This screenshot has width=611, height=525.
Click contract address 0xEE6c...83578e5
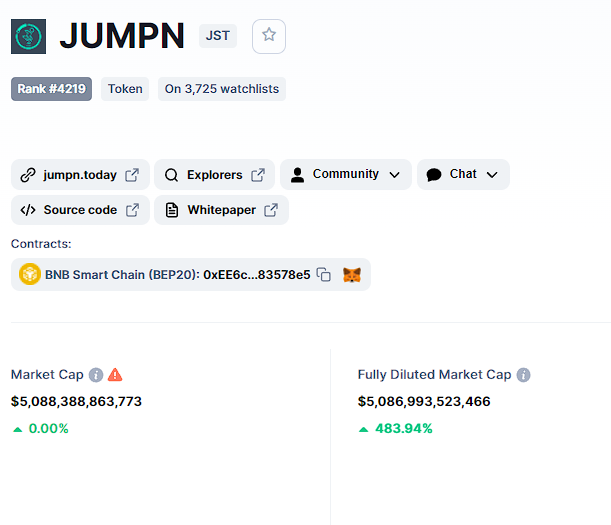tap(257, 275)
